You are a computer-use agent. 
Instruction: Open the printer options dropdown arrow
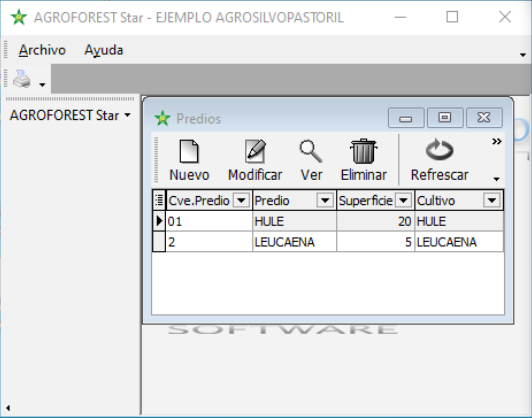click(x=42, y=84)
